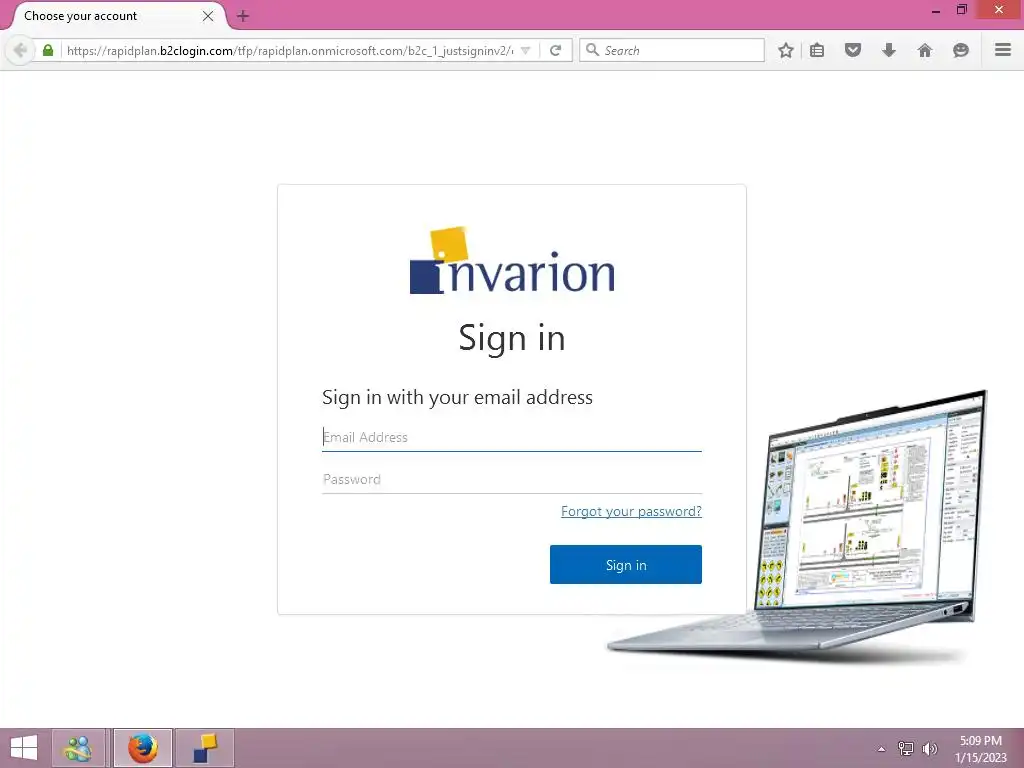This screenshot has width=1024, height=768.
Task: Open the 'Forgot your password?' link
Action: coord(631,511)
